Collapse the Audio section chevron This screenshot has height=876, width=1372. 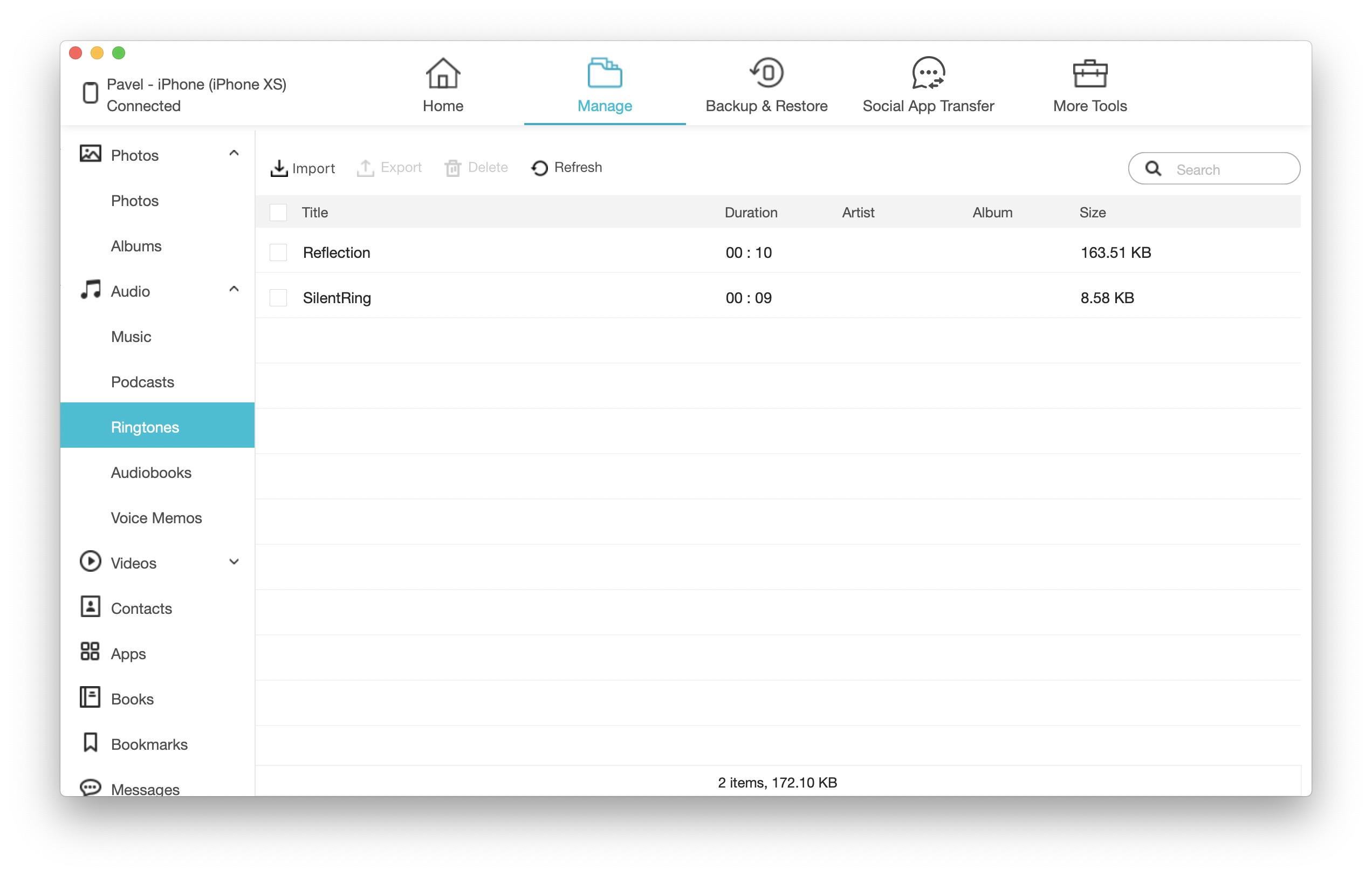click(234, 290)
